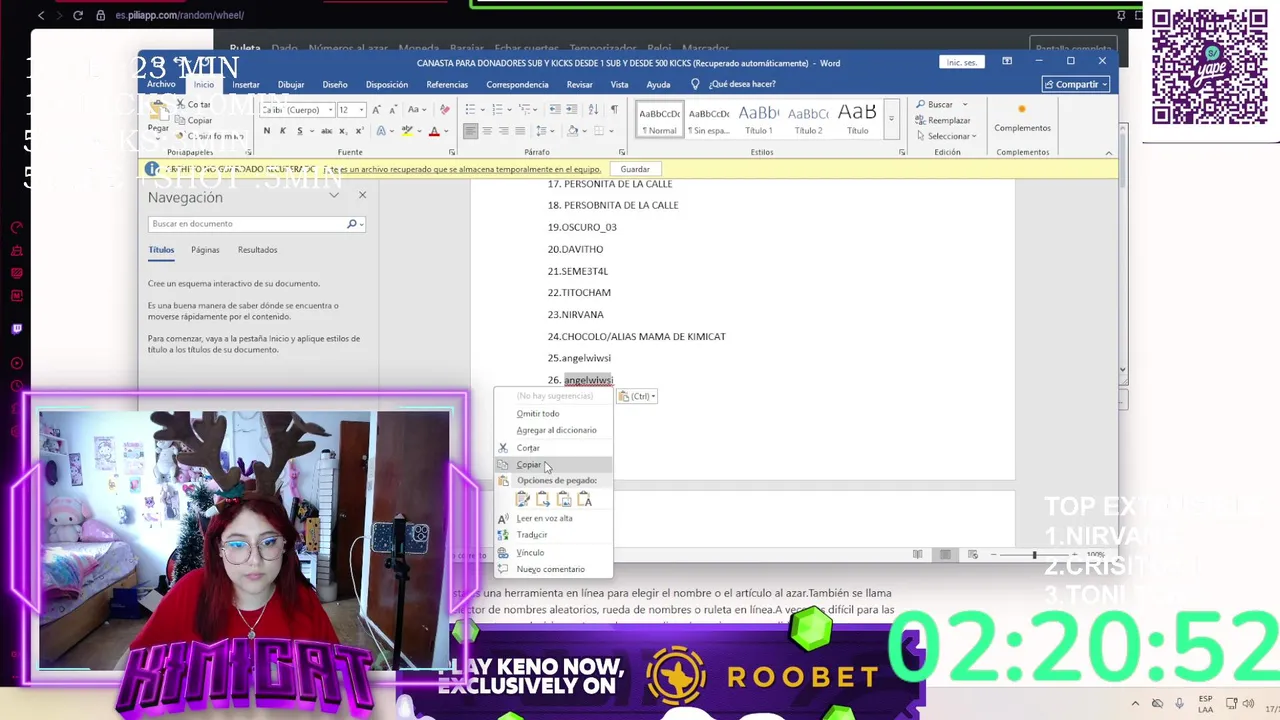Switch to Web Layout view in status bar
This screenshot has width=1280, height=720.
point(971,554)
